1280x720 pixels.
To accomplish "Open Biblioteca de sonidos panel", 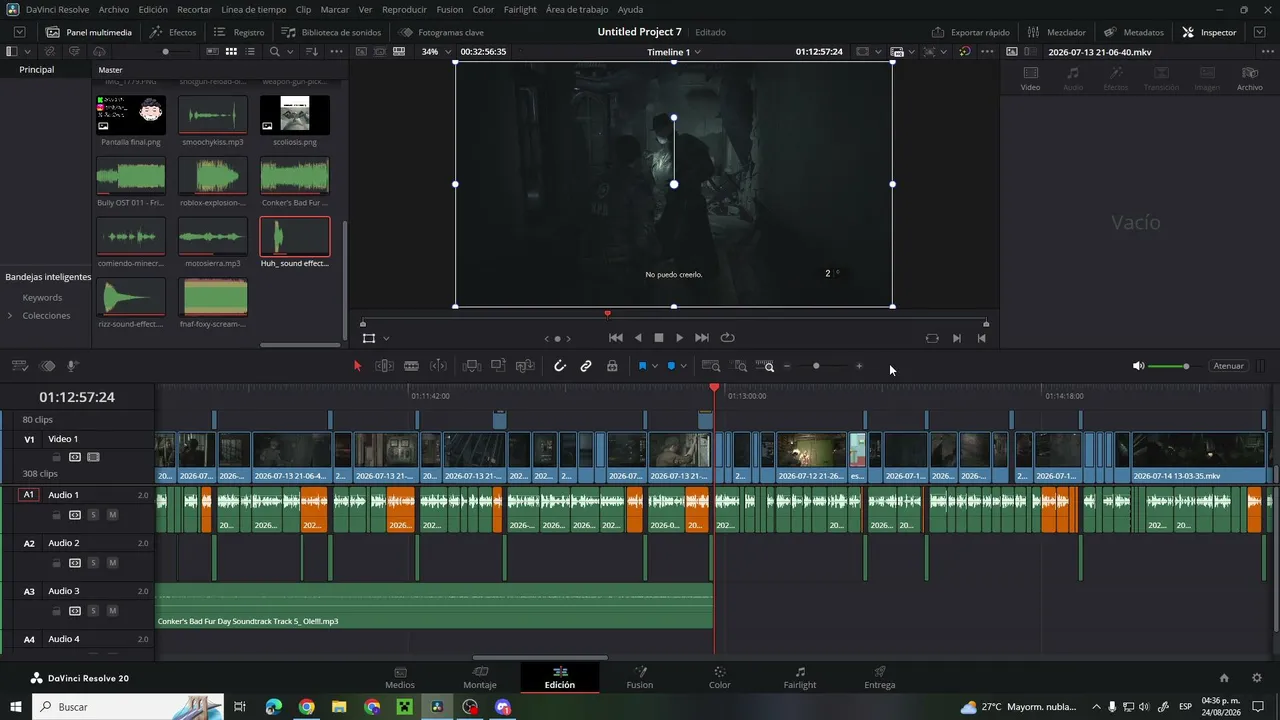I will (x=331, y=32).
